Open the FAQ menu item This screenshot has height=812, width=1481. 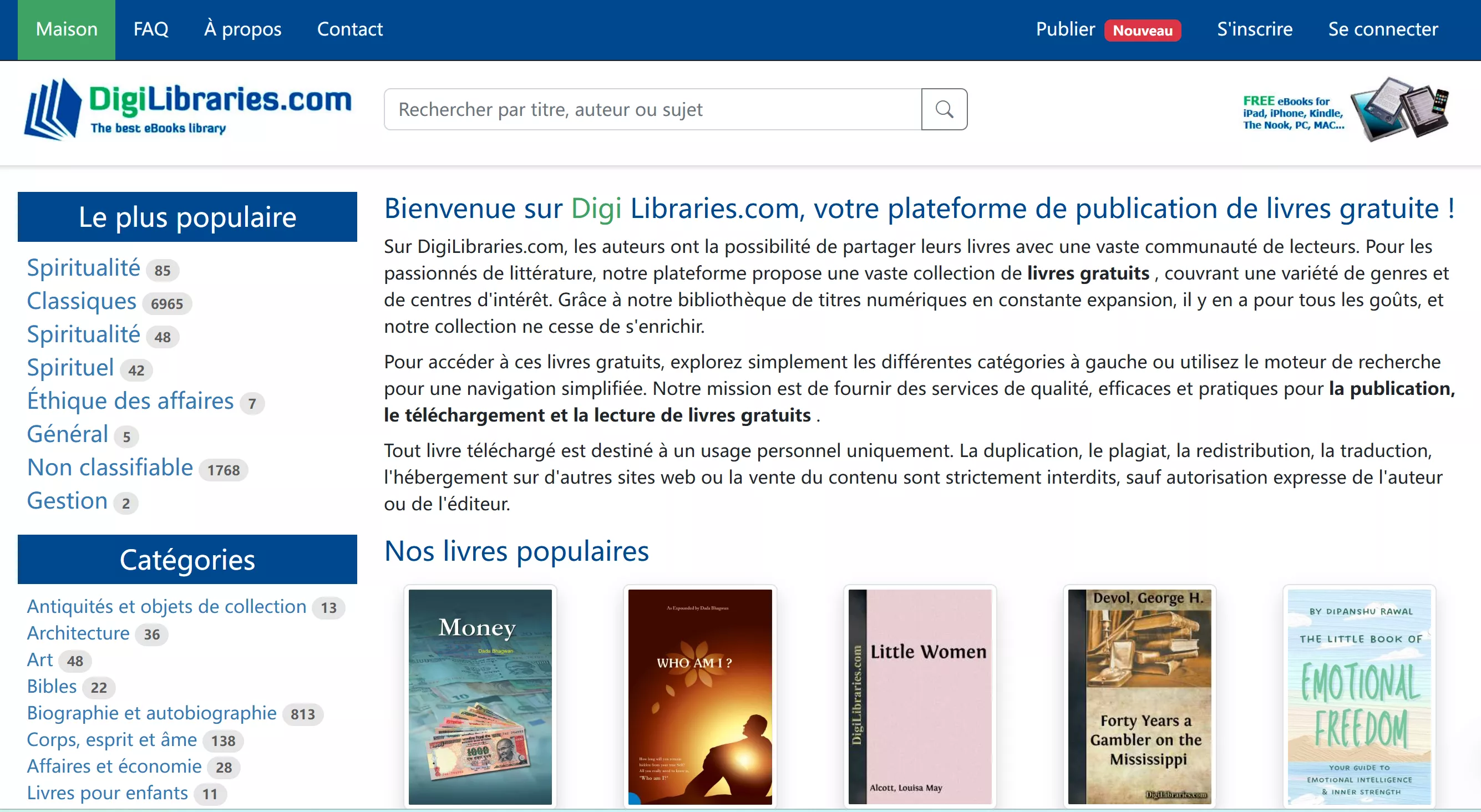pos(151,29)
